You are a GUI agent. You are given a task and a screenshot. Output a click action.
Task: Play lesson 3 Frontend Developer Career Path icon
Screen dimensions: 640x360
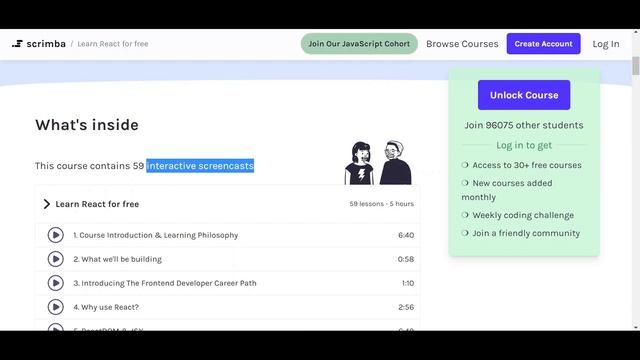click(x=56, y=283)
